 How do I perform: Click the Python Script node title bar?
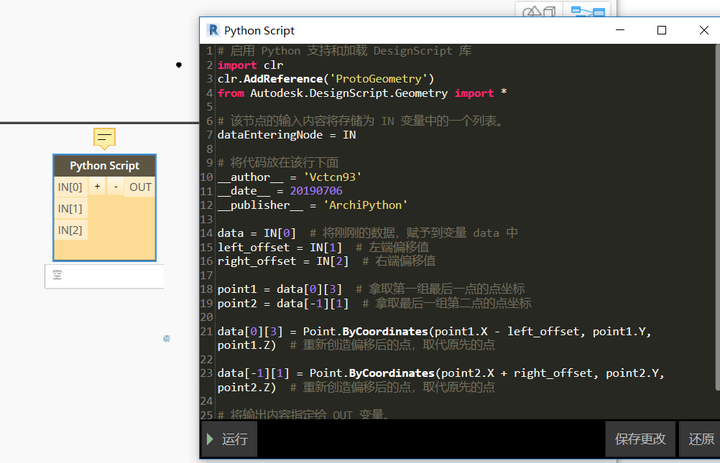coord(104,166)
